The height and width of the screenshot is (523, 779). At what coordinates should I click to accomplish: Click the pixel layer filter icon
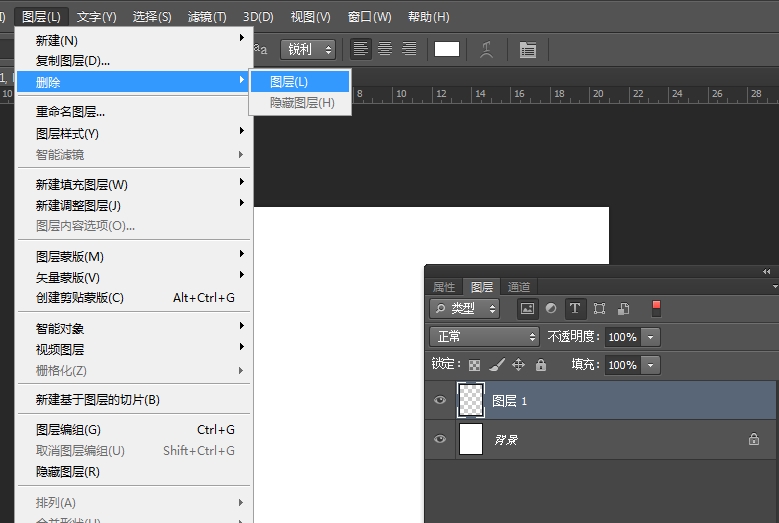pos(527,309)
